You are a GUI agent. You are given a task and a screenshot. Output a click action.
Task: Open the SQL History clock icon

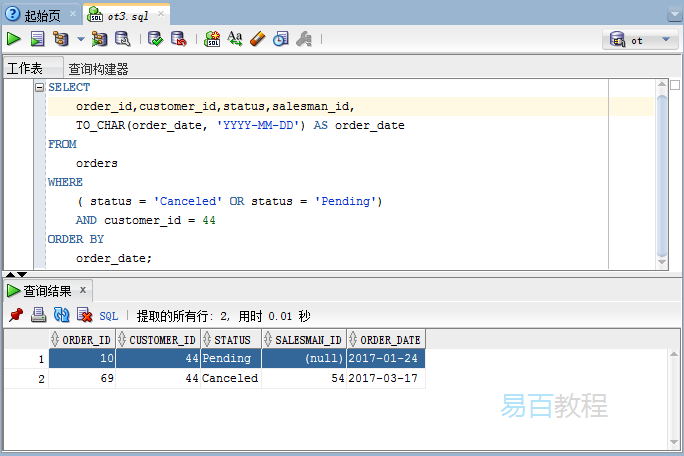[281, 39]
